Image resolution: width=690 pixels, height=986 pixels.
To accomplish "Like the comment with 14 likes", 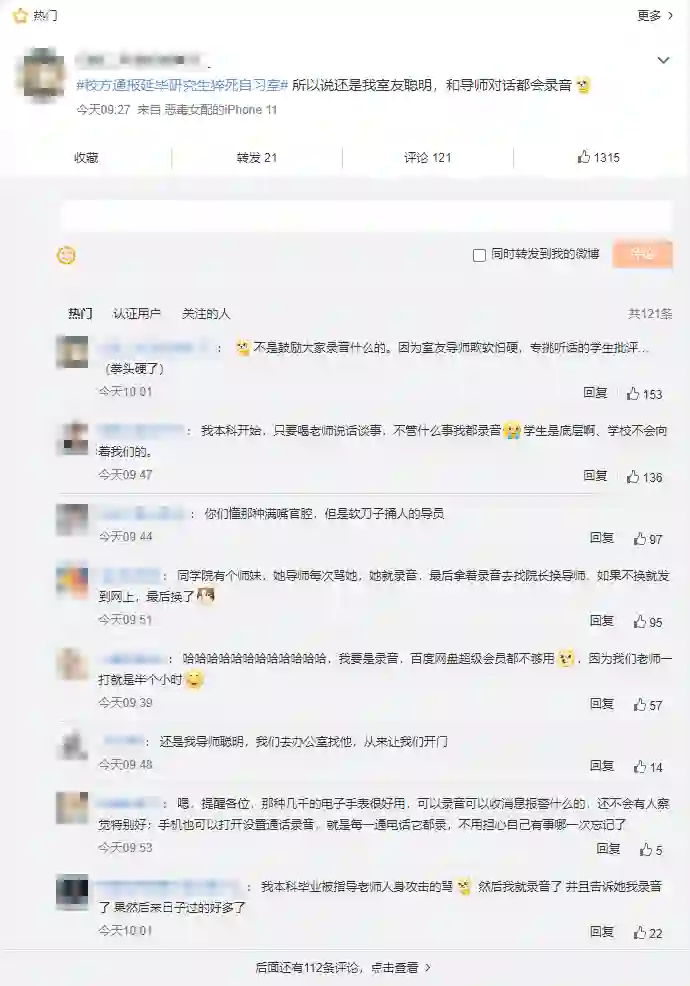I will (640, 767).
